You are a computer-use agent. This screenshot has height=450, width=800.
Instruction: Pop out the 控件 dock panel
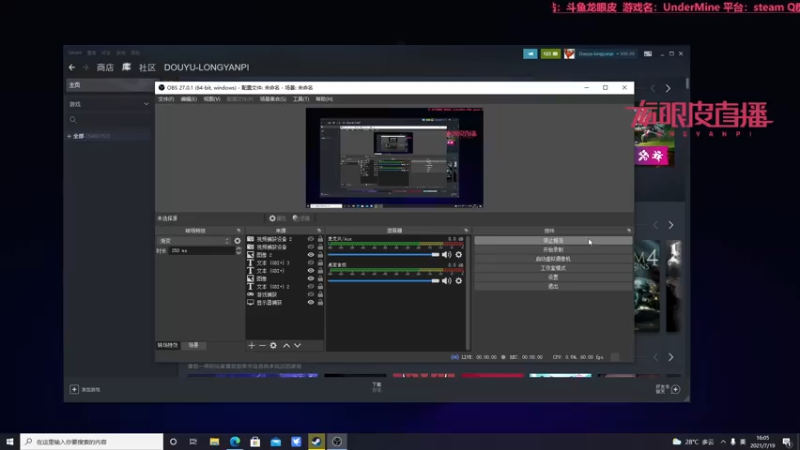(x=629, y=231)
